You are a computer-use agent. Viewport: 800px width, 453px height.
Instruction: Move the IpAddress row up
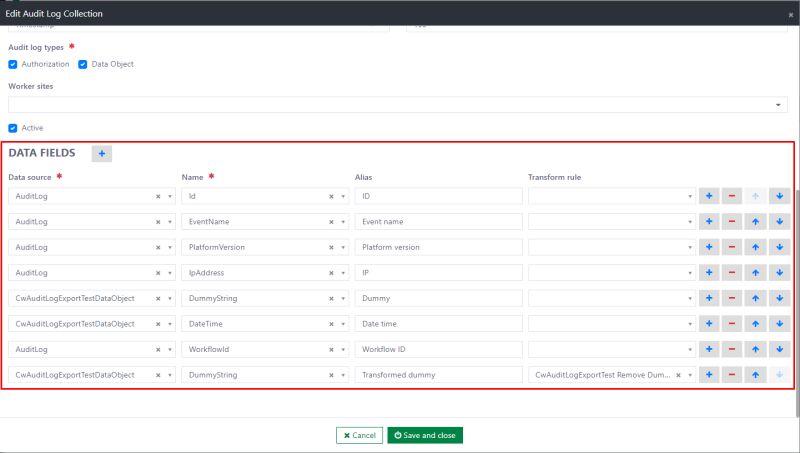click(756, 272)
